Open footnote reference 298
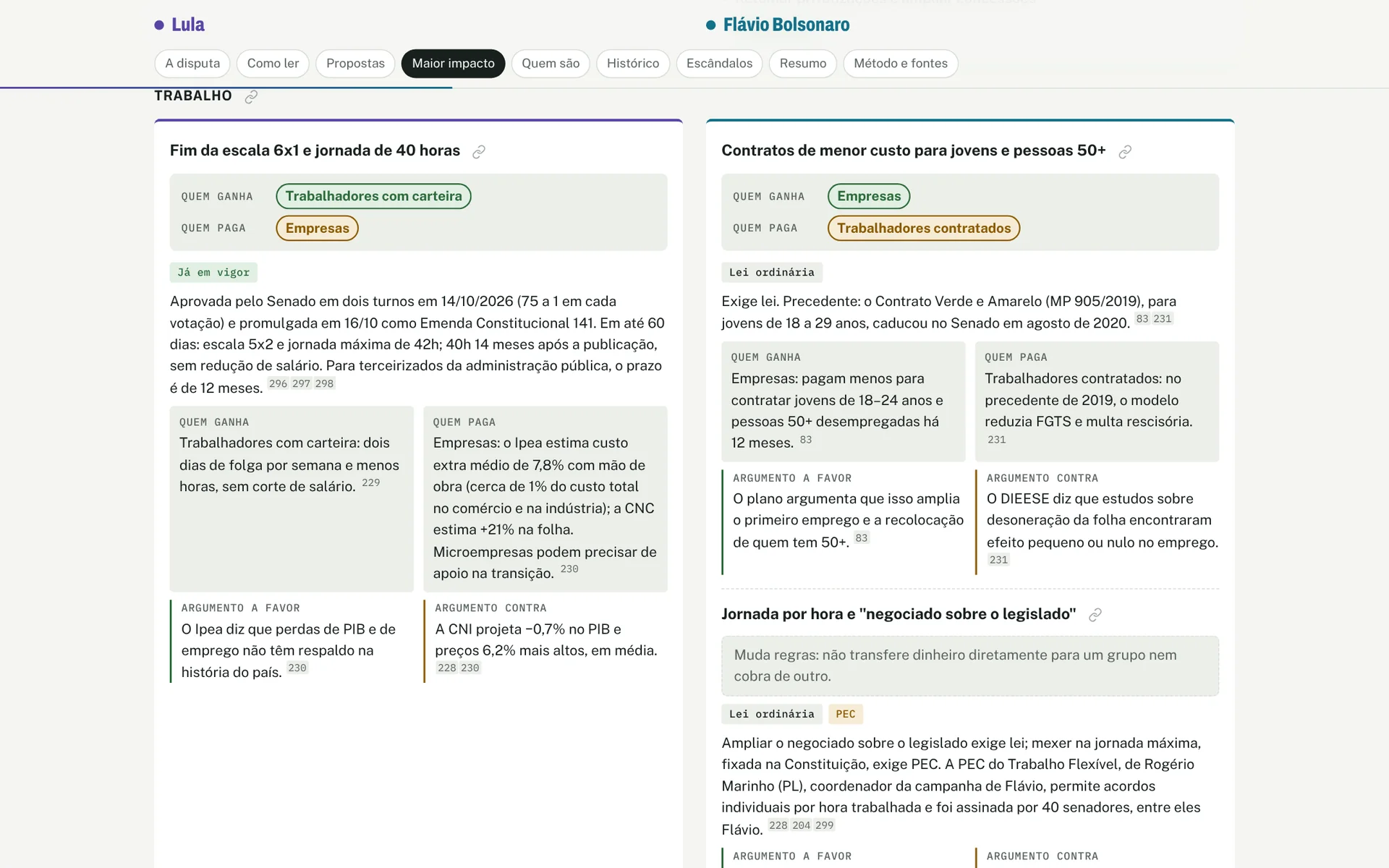This screenshot has height=868, width=1389. (x=324, y=384)
